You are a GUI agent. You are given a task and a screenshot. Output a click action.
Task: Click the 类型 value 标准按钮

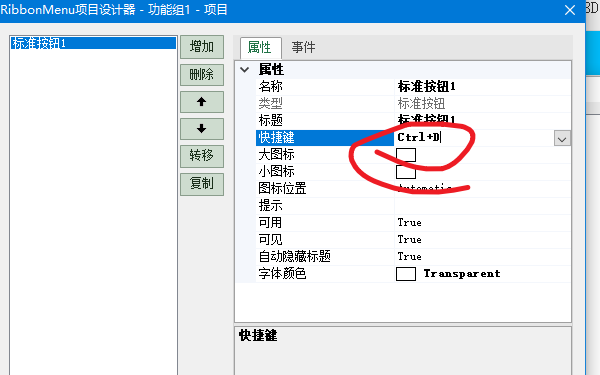(421, 104)
